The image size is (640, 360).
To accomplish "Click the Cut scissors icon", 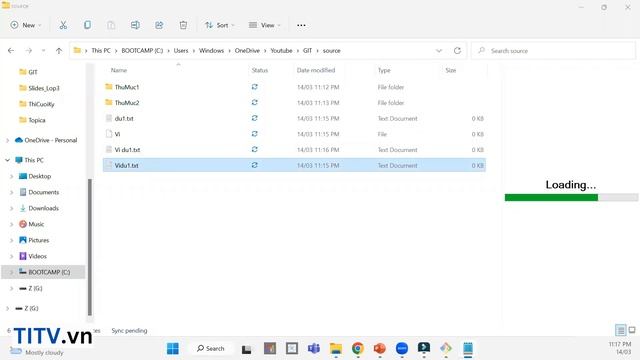I will point(63,25).
